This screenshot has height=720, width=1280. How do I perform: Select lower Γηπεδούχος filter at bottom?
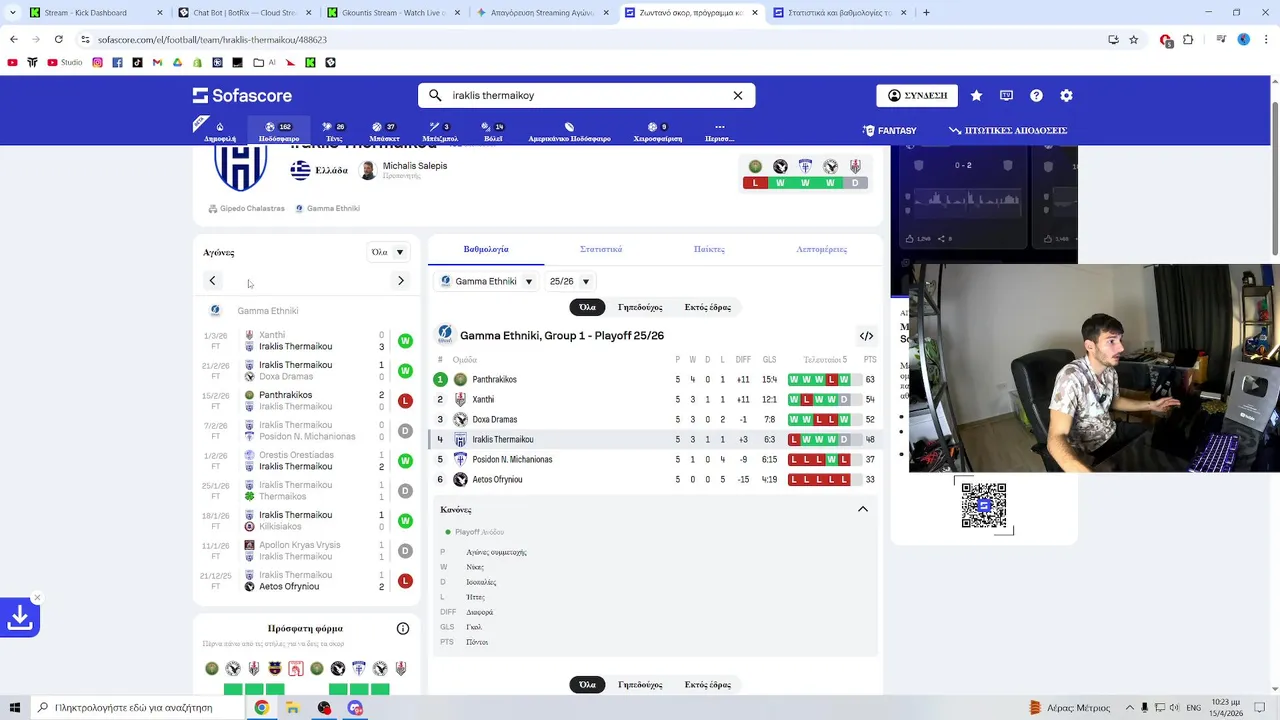point(640,685)
